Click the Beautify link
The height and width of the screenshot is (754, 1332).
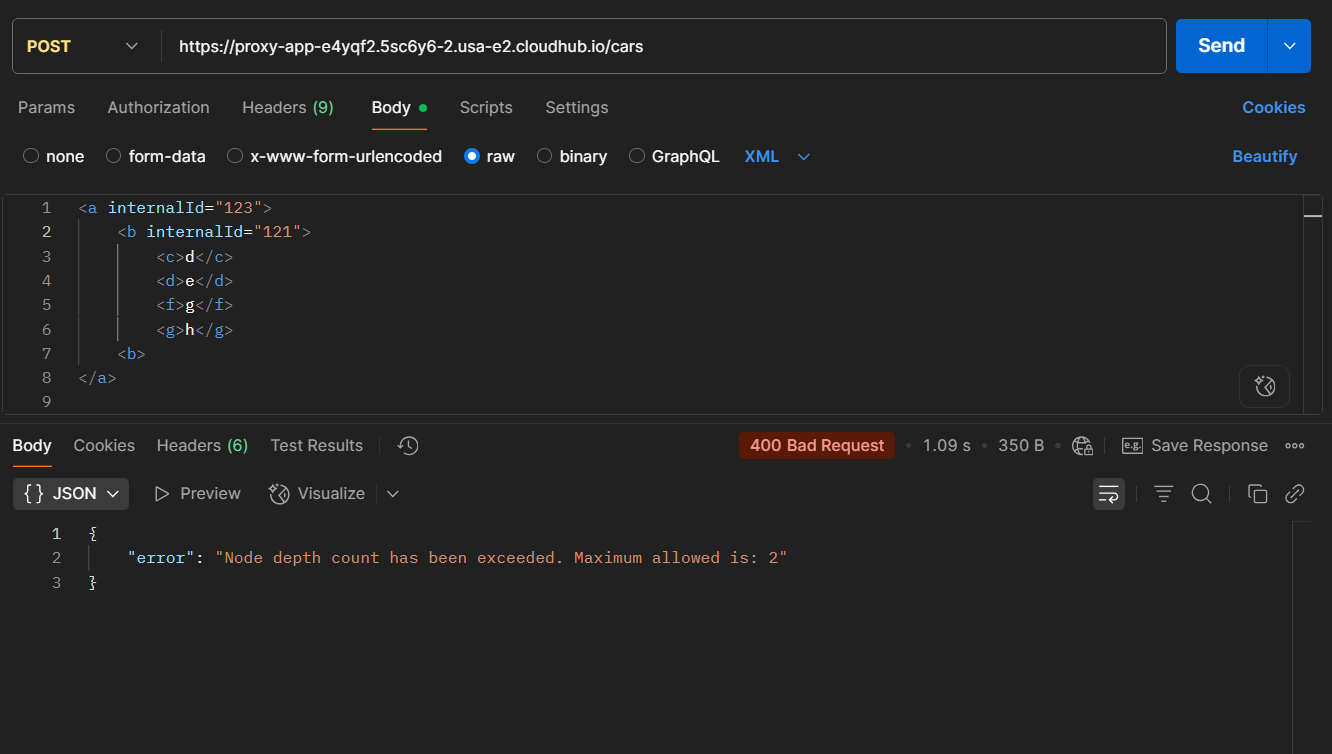(1264, 156)
